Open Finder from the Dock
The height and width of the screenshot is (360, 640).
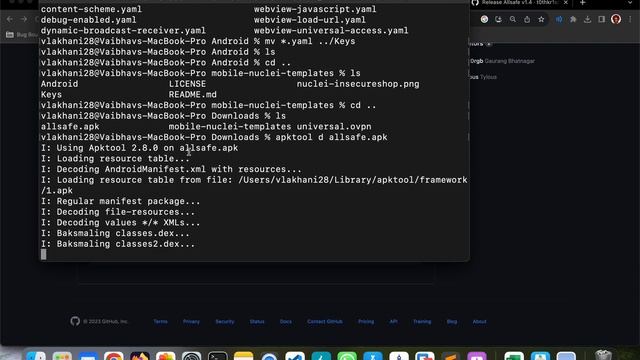tap(36, 356)
